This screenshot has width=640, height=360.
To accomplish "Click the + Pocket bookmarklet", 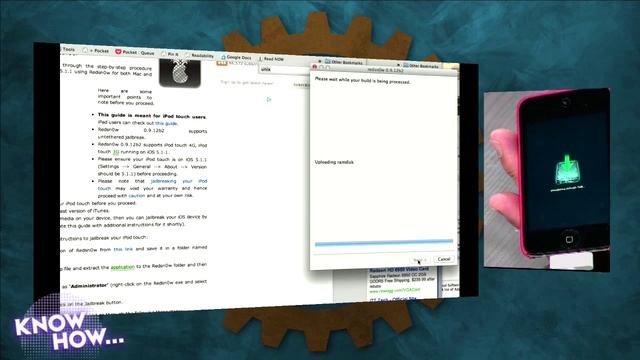I will (x=96, y=51).
